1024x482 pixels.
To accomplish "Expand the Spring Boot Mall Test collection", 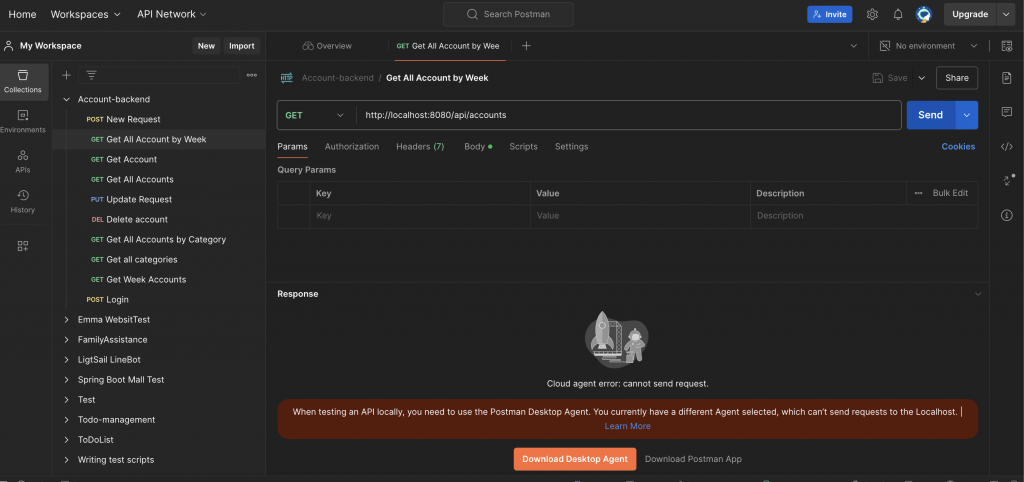I will pos(66,379).
